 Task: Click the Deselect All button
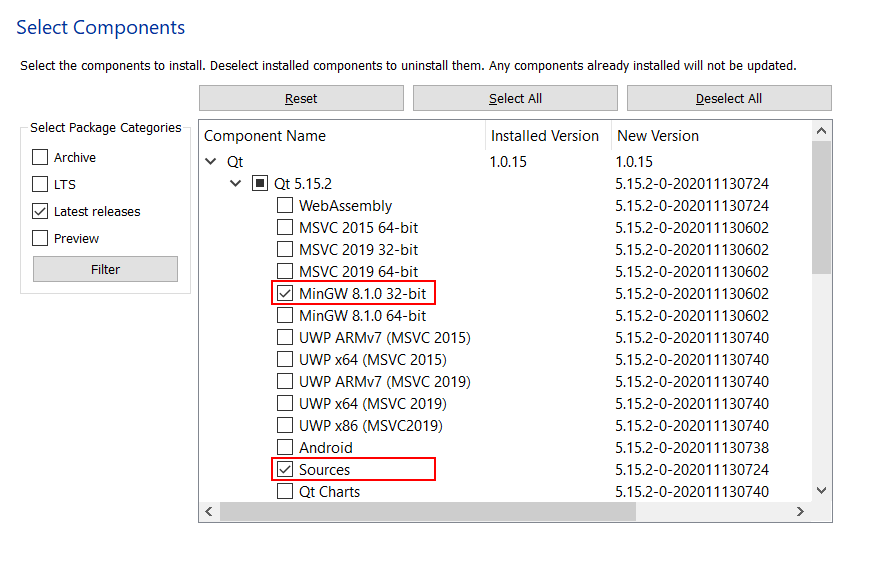[x=729, y=98]
